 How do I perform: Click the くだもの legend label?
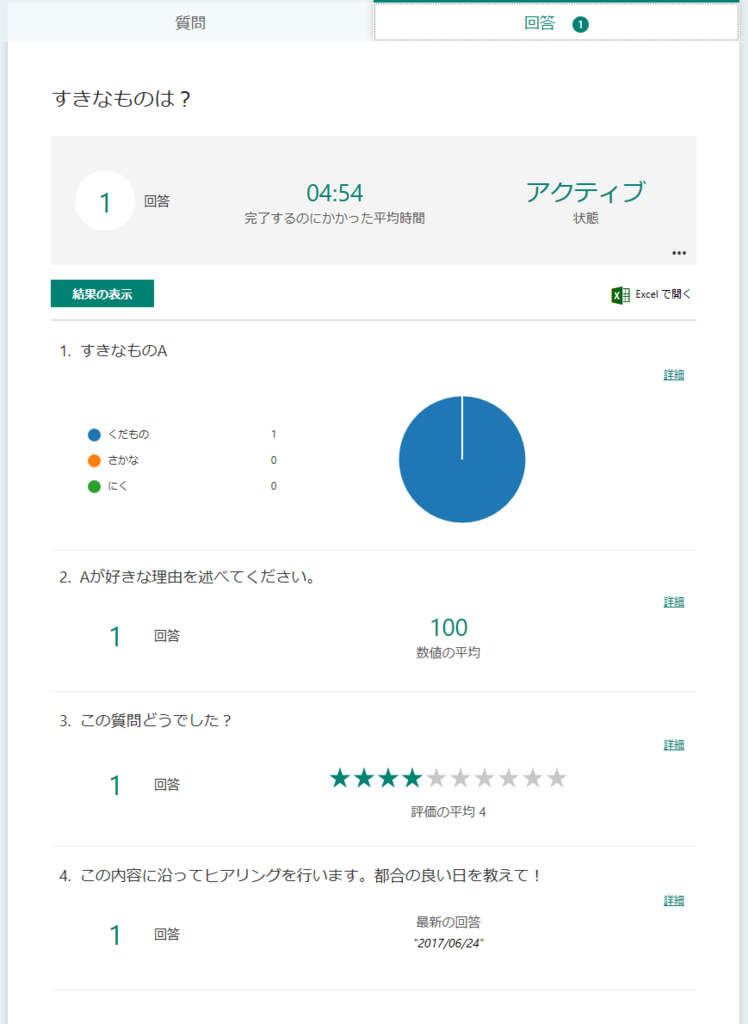pos(128,435)
